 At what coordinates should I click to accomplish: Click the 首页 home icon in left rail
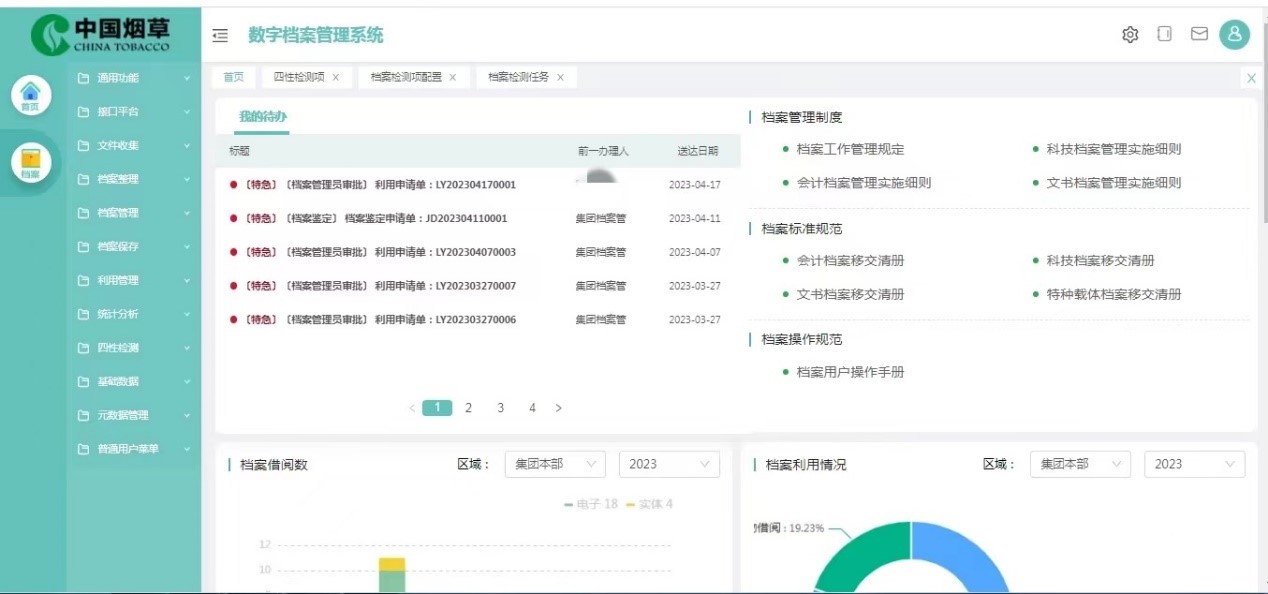pos(30,94)
